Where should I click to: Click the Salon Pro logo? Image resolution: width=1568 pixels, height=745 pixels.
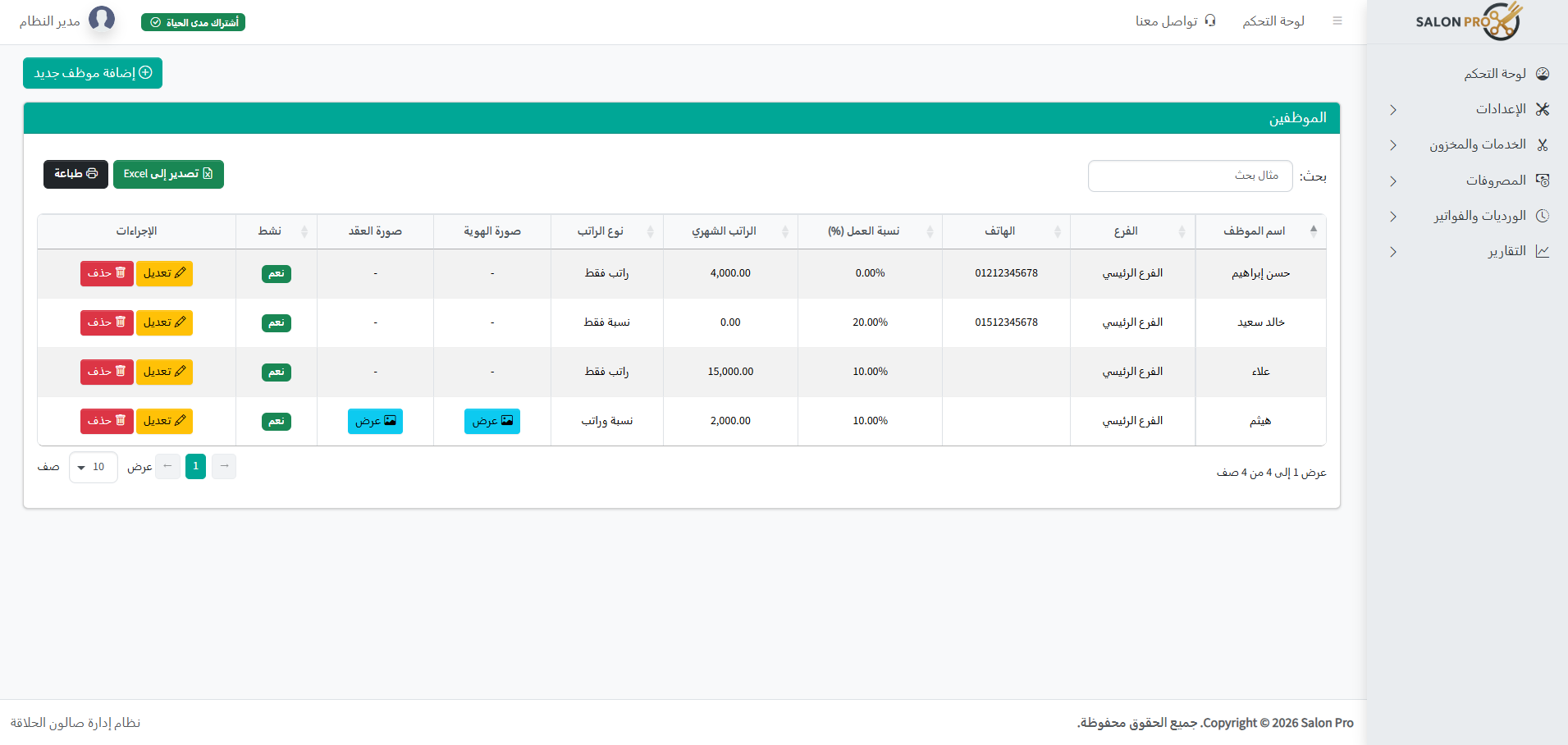(x=1468, y=21)
